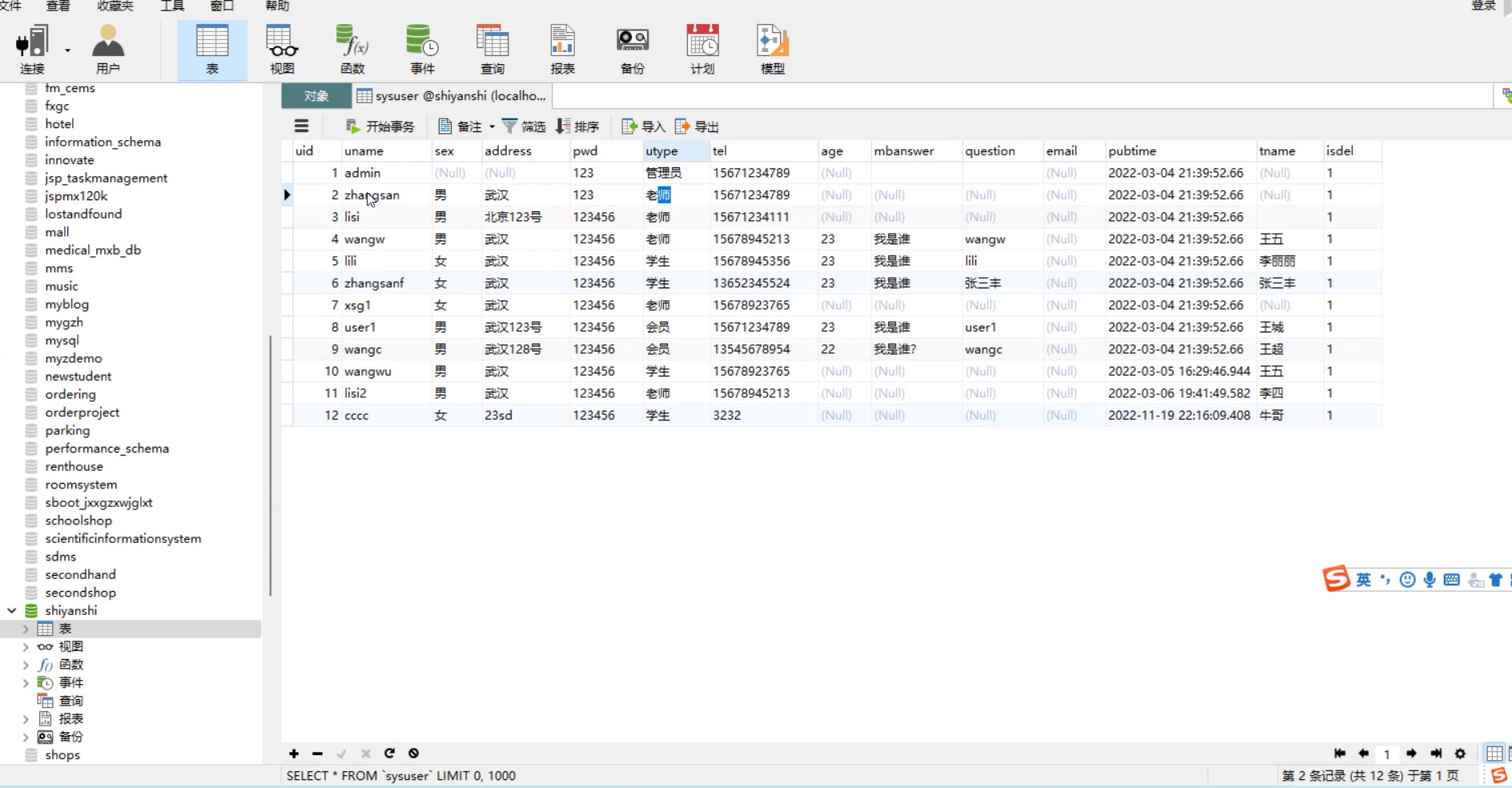Switch to grid view in the status bar
The width and height of the screenshot is (1512, 788).
[1494, 754]
